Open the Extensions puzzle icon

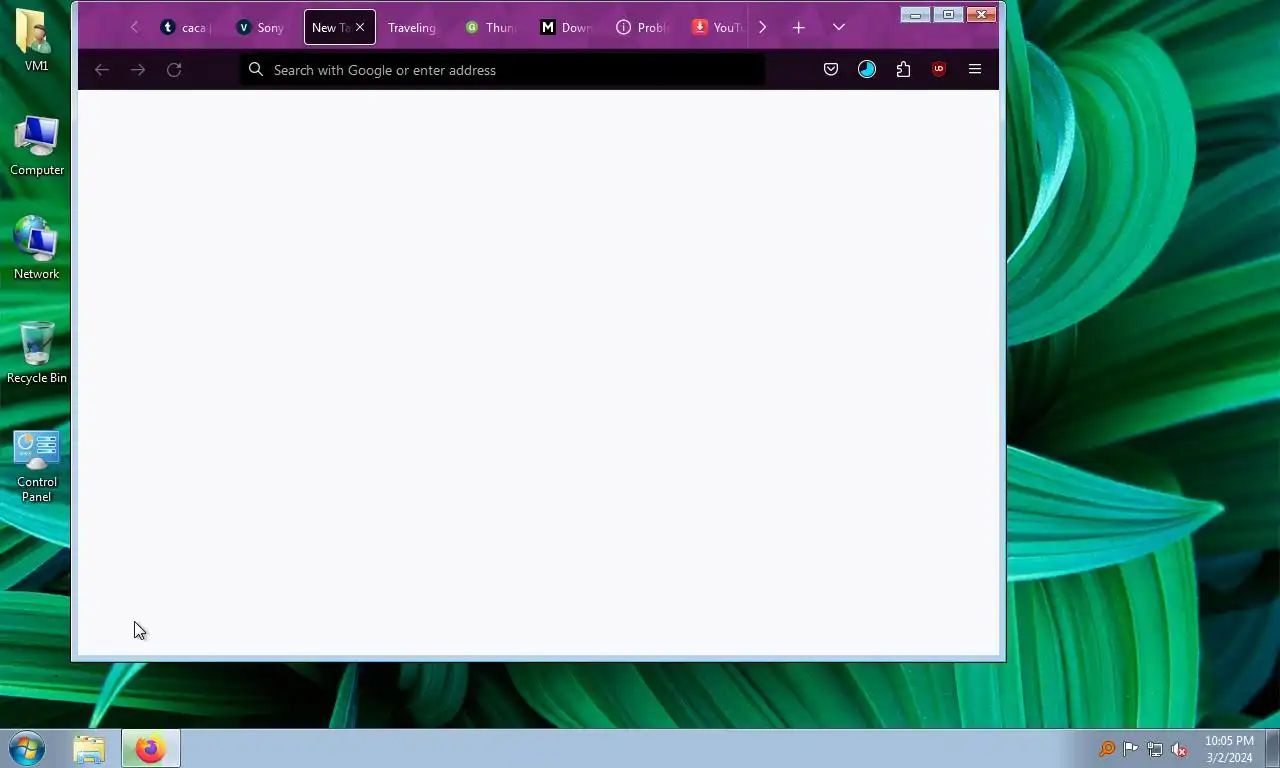(903, 69)
